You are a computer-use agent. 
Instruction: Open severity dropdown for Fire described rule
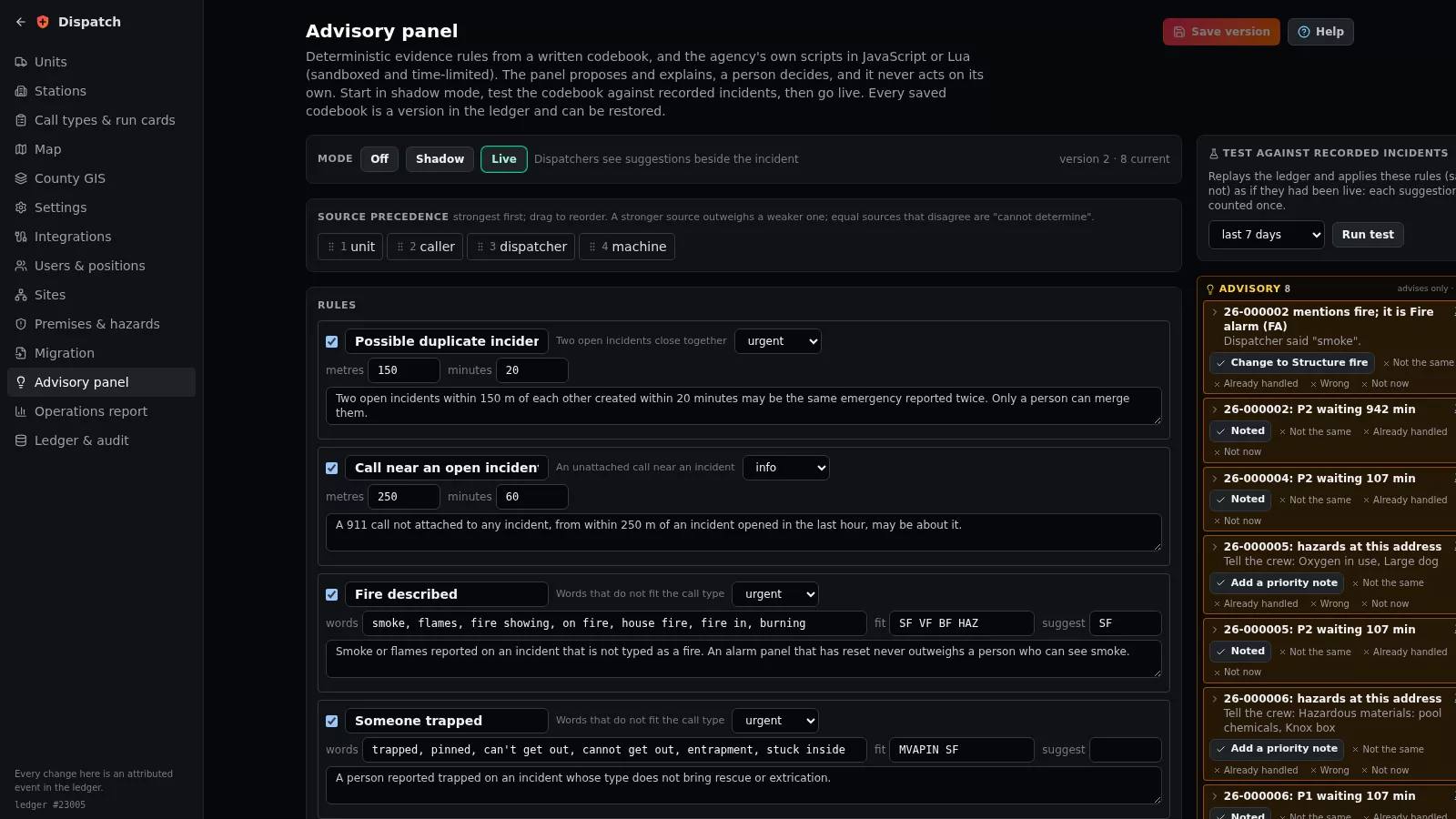(x=775, y=594)
